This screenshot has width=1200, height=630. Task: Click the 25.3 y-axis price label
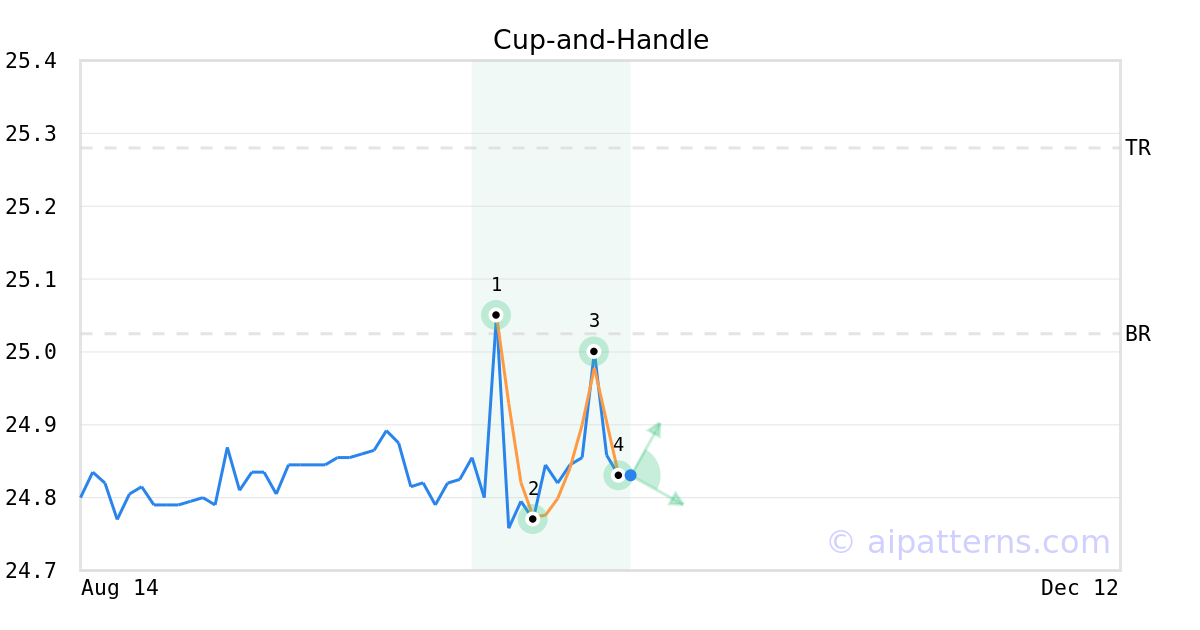click(x=30, y=134)
